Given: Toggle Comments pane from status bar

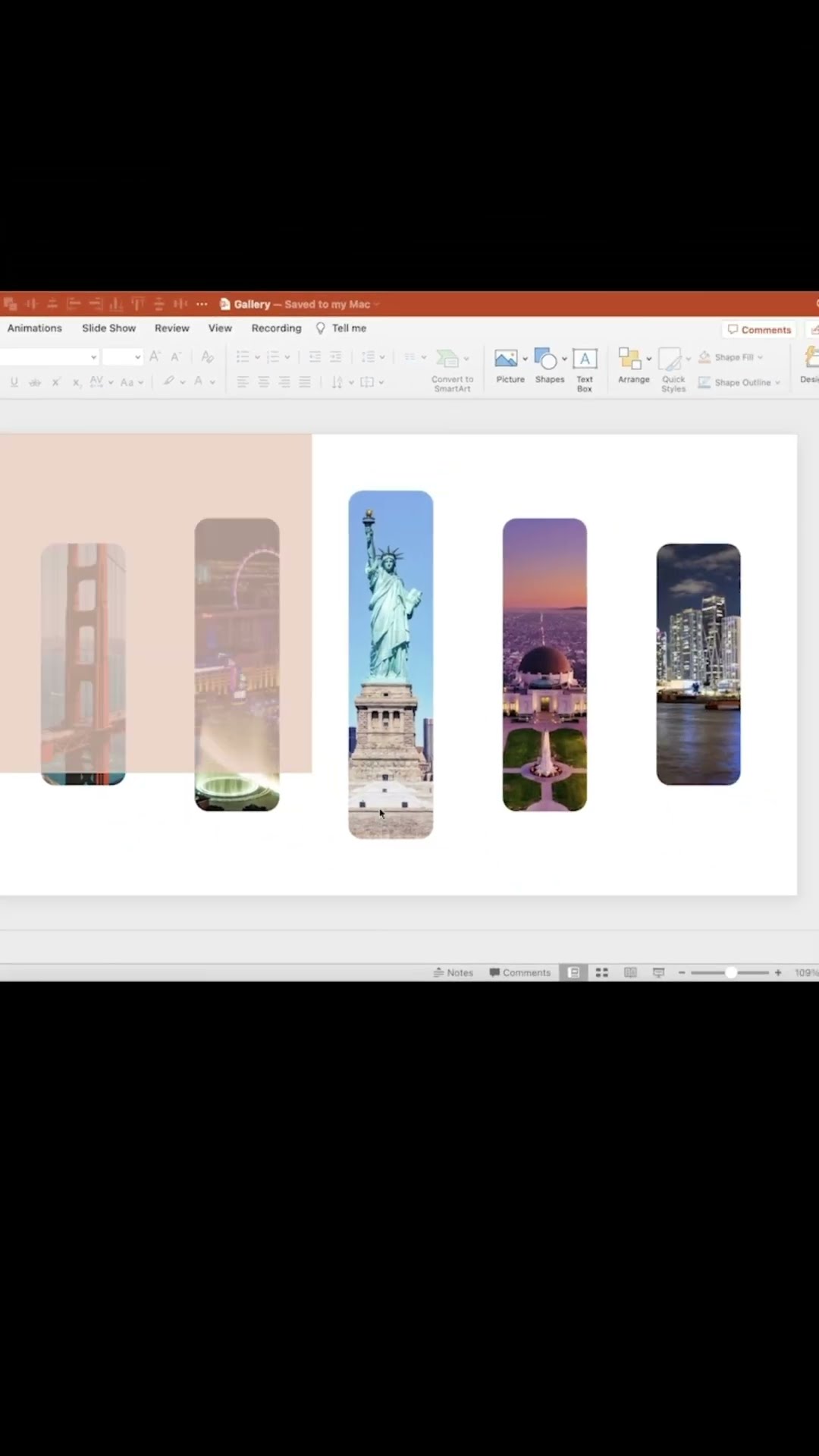Looking at the screenshot, I should click(x=520, y=973).
